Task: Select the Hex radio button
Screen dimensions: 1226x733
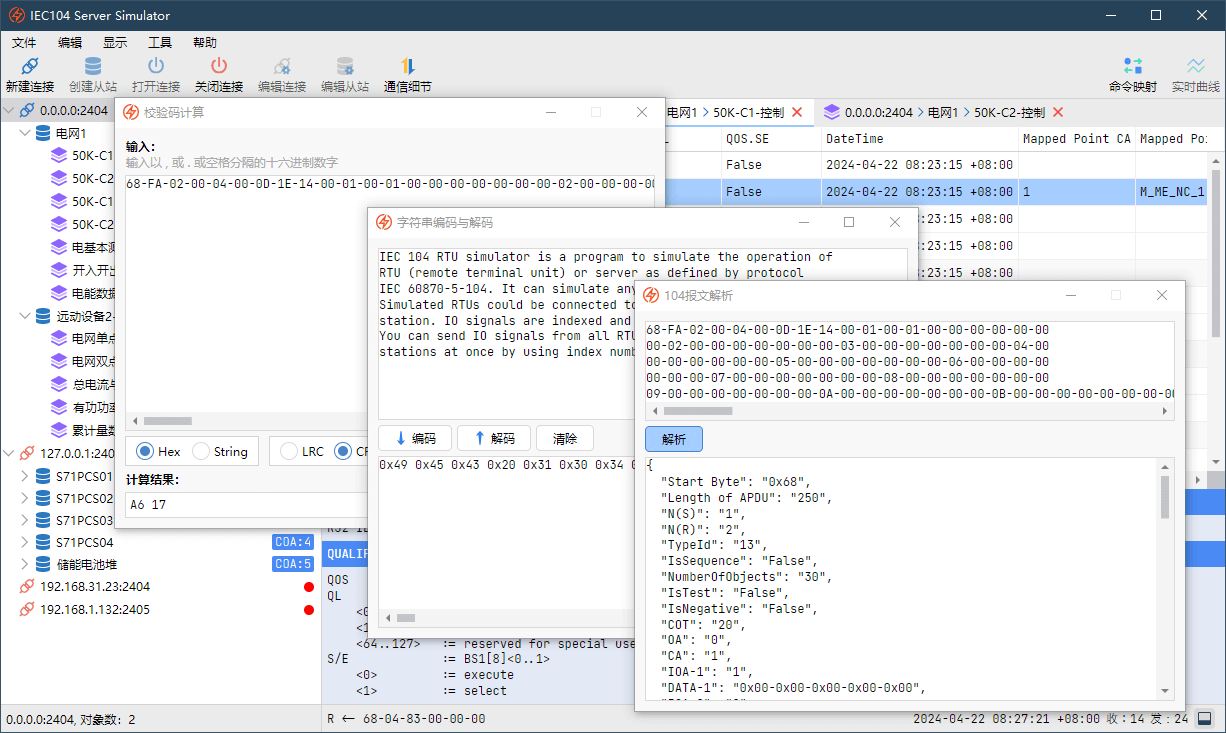Action: tap(145, 452)
